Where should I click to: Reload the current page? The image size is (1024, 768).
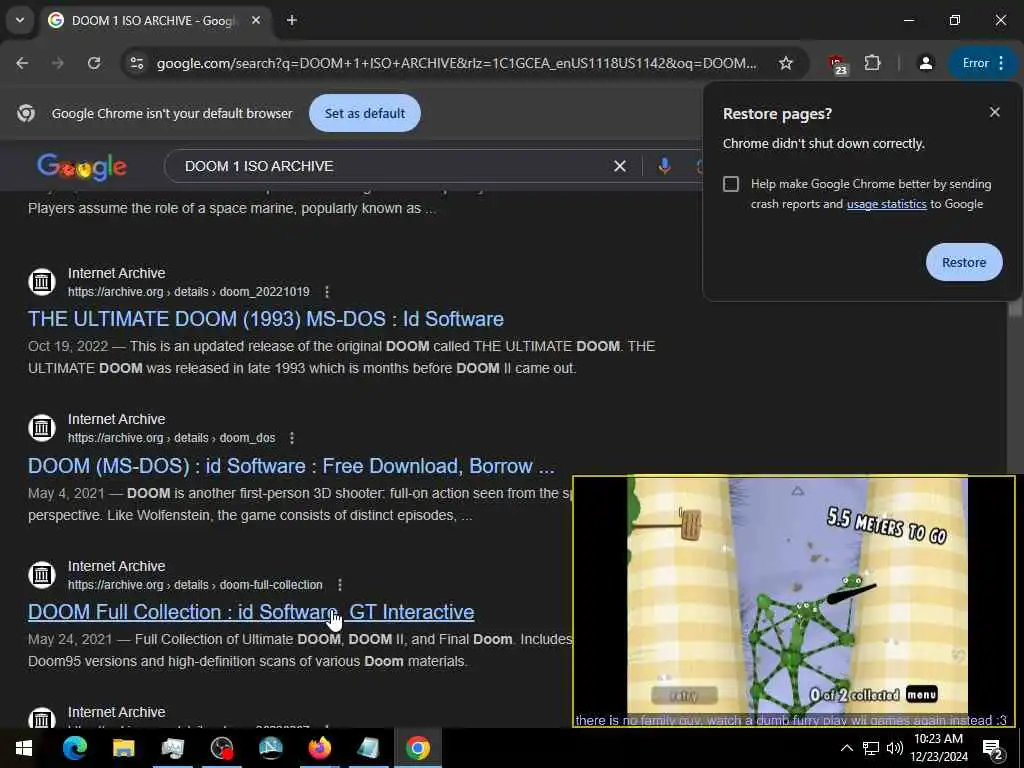(x=94, y=63)
